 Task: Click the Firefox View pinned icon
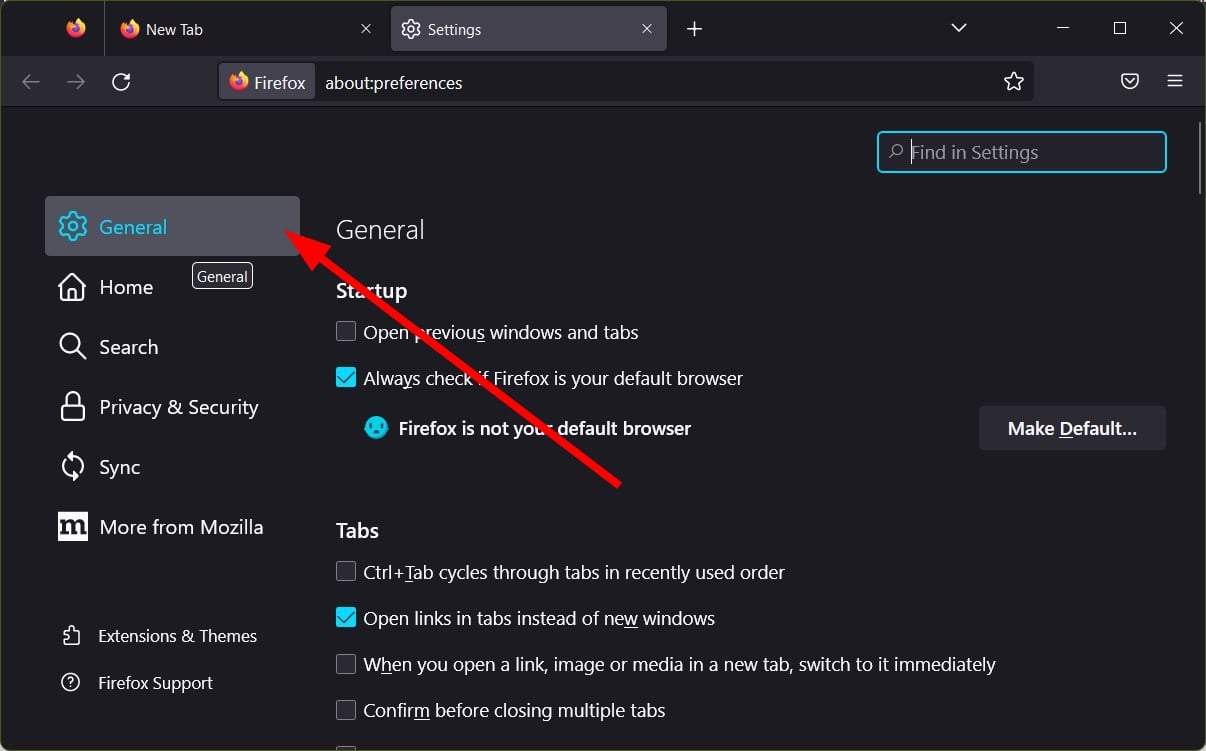[x=76, y=29]
